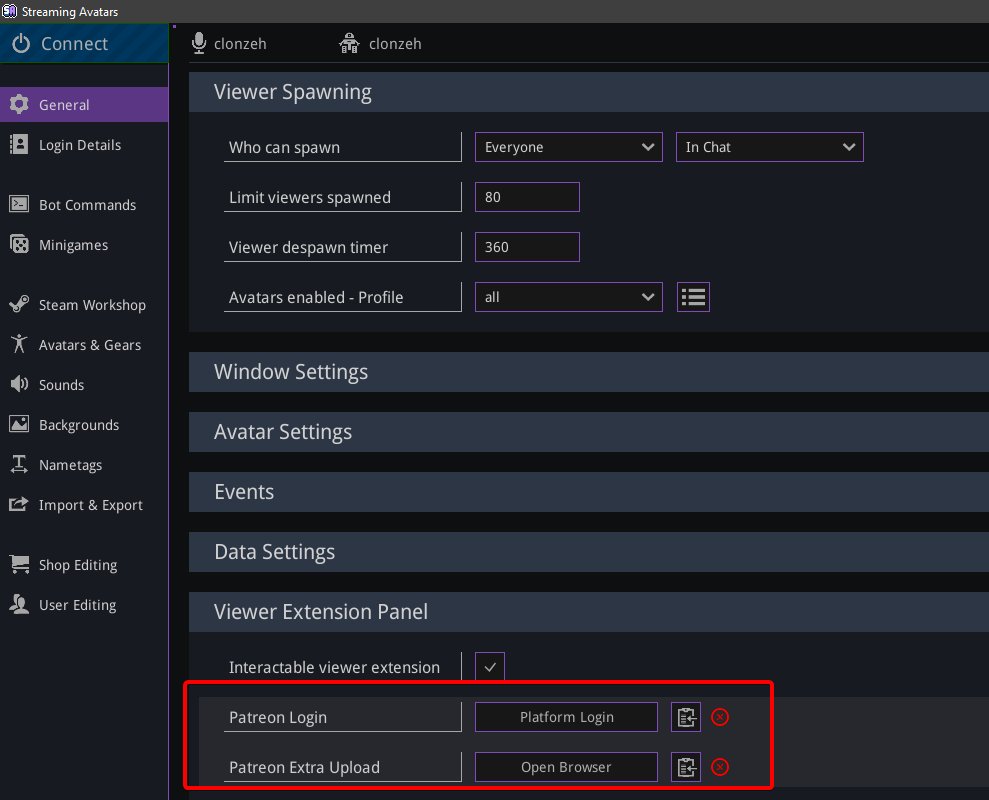Open the Minigames page
The width and height of the screenshot is (989, 800).
pos(84,245)
